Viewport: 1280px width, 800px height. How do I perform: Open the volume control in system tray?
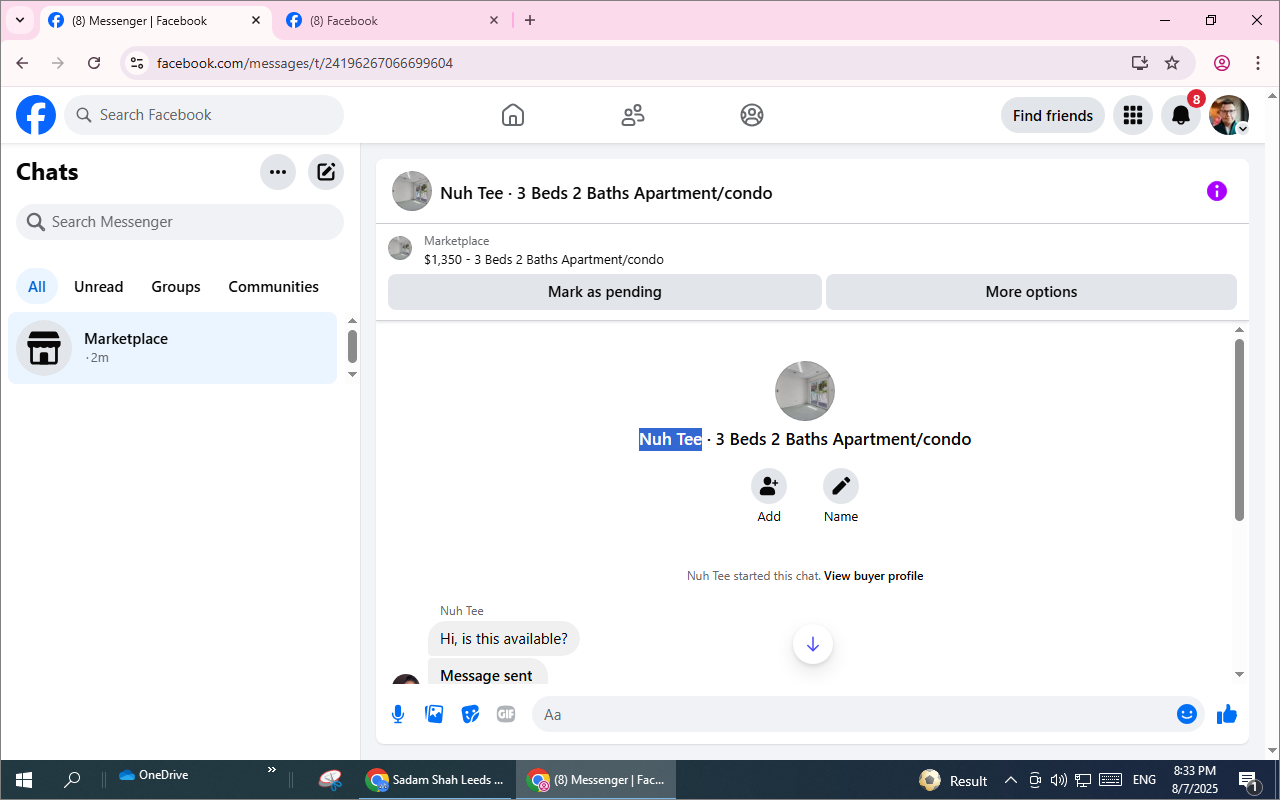pyautogui.click(x=1059, y=780)
